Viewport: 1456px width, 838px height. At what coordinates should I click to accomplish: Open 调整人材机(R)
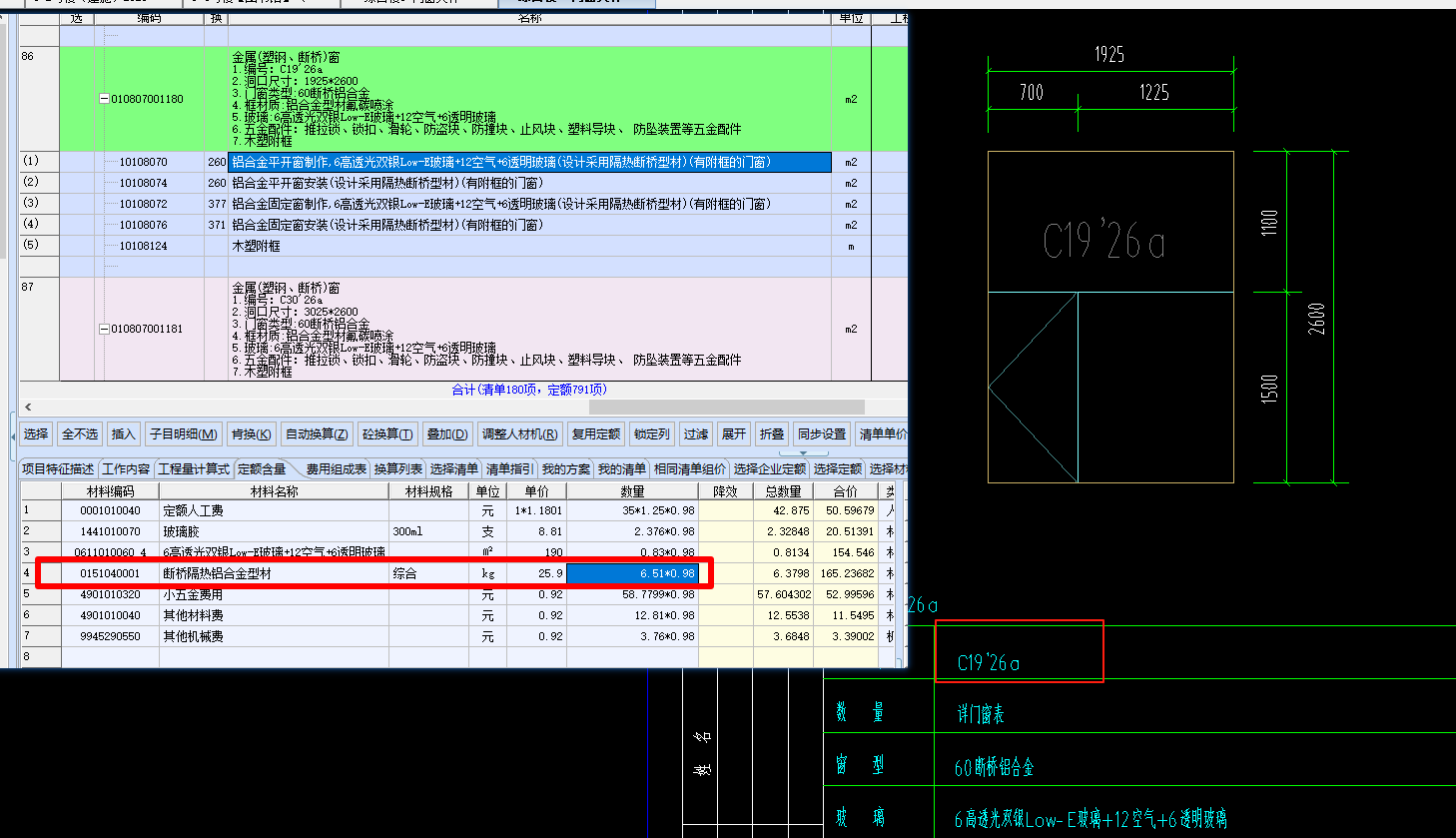point(519,433)
